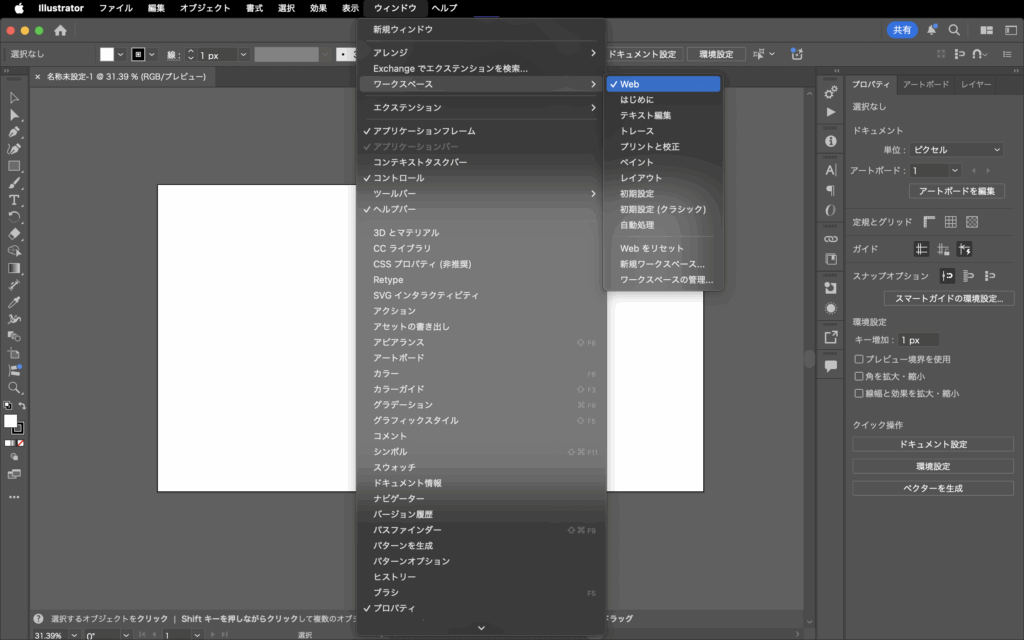Select the Type tool
The image size is (1024, 640).
coord(14,200)
